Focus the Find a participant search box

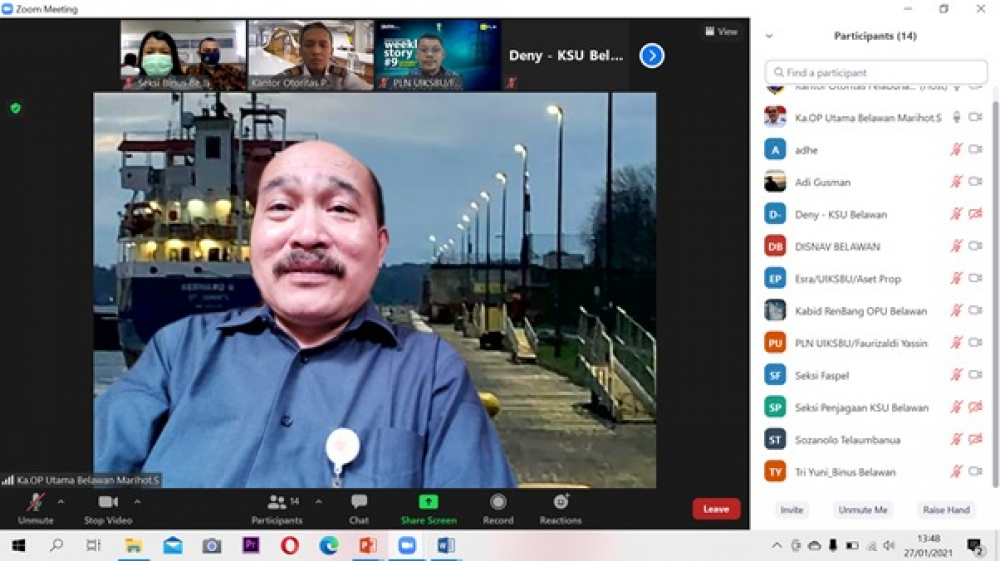(x=876, y=72)
